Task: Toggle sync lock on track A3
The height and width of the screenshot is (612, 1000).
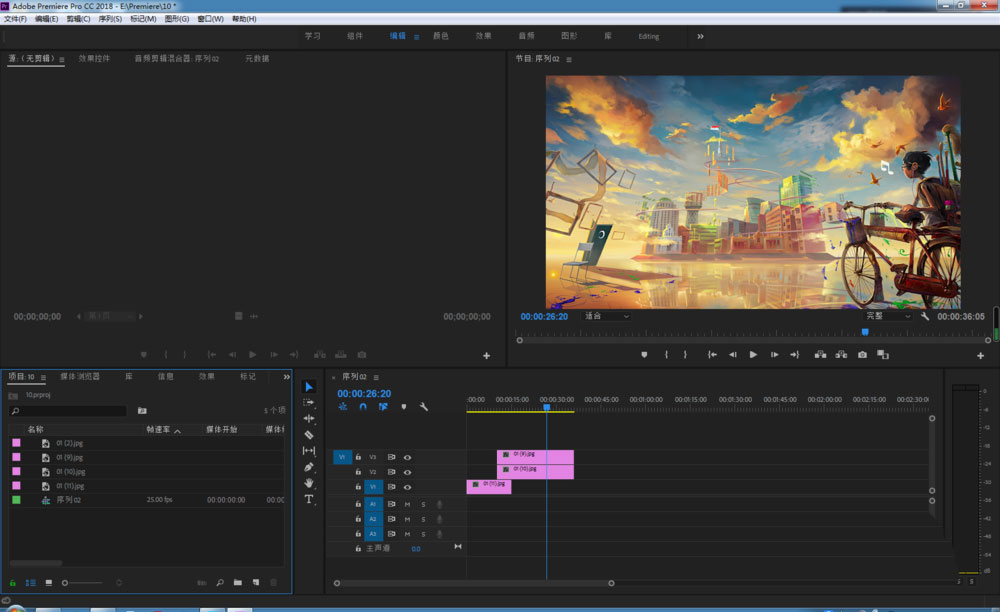Action: point(391,534)
